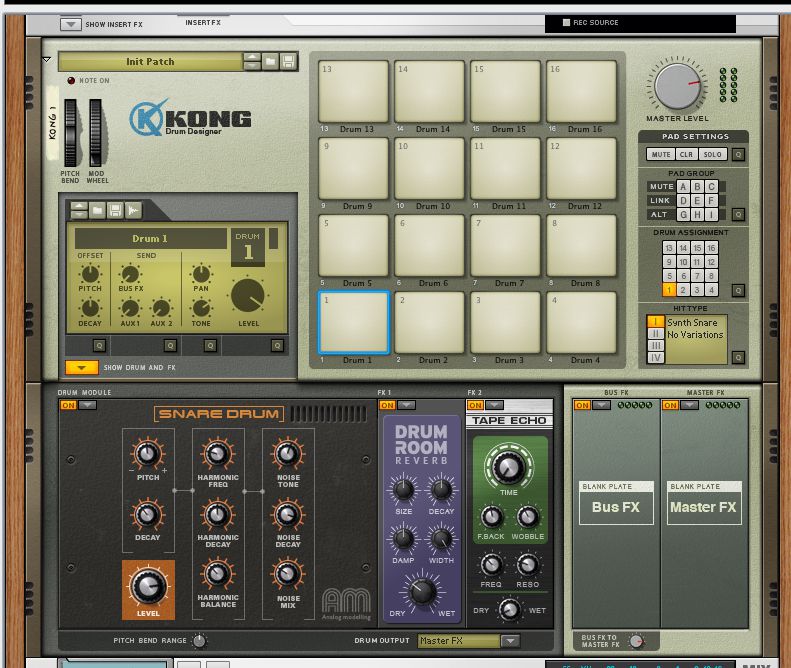Trigger pad 7 labeled Drum 7
This screenshot has height=668, width=791.
pyautogui.click(x=505, y=245)
